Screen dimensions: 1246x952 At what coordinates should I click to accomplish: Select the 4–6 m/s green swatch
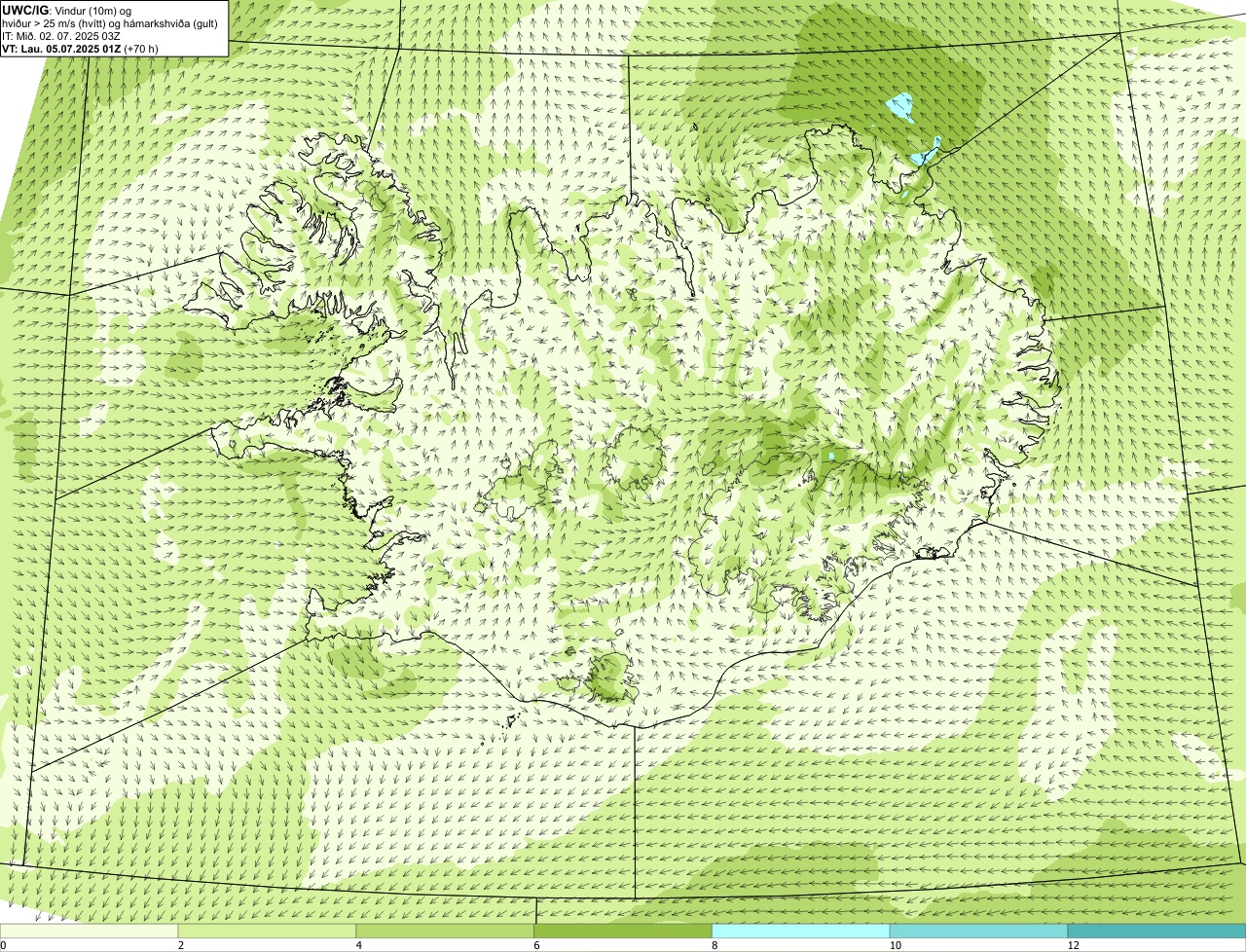click(445, 932)
